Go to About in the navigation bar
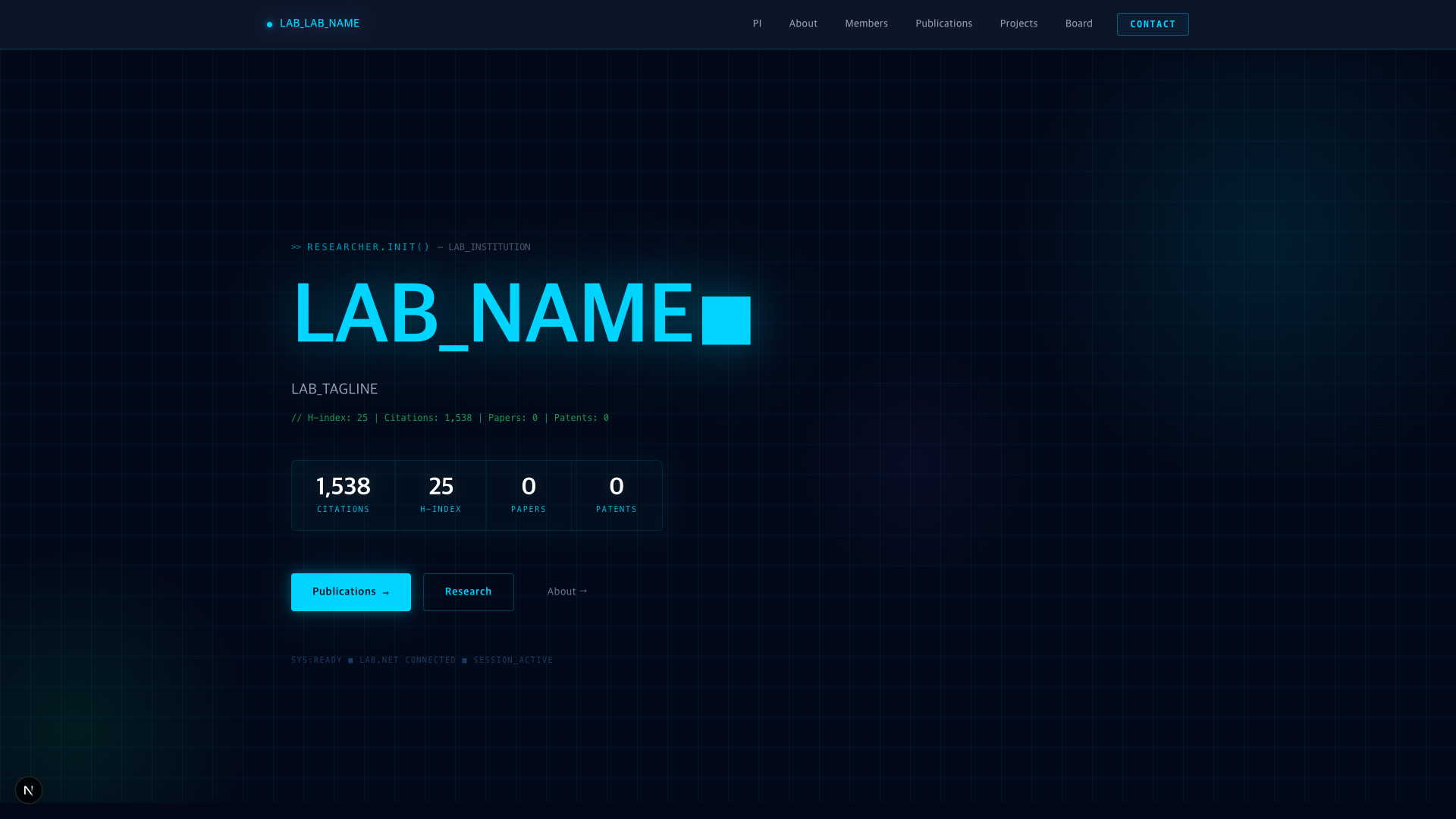 (x=803, y=24)
